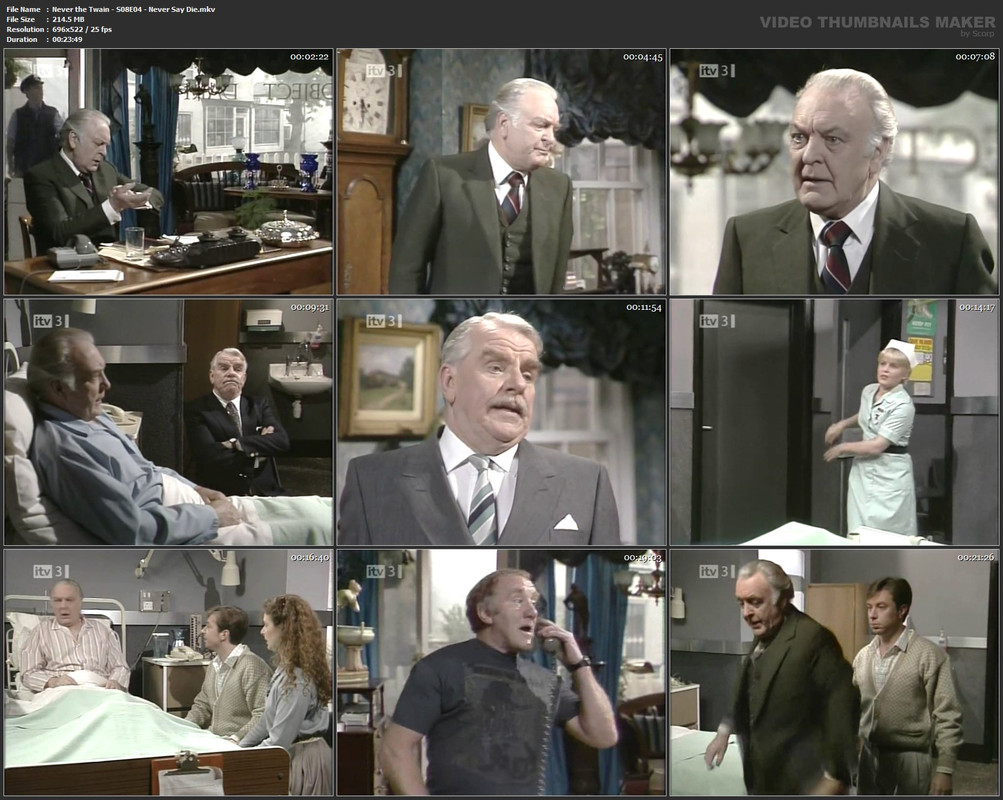The height and width of the screenshot is (800, 1003).
Task: Click the file size value '214.5 MB'
Action: coord(68,19)
